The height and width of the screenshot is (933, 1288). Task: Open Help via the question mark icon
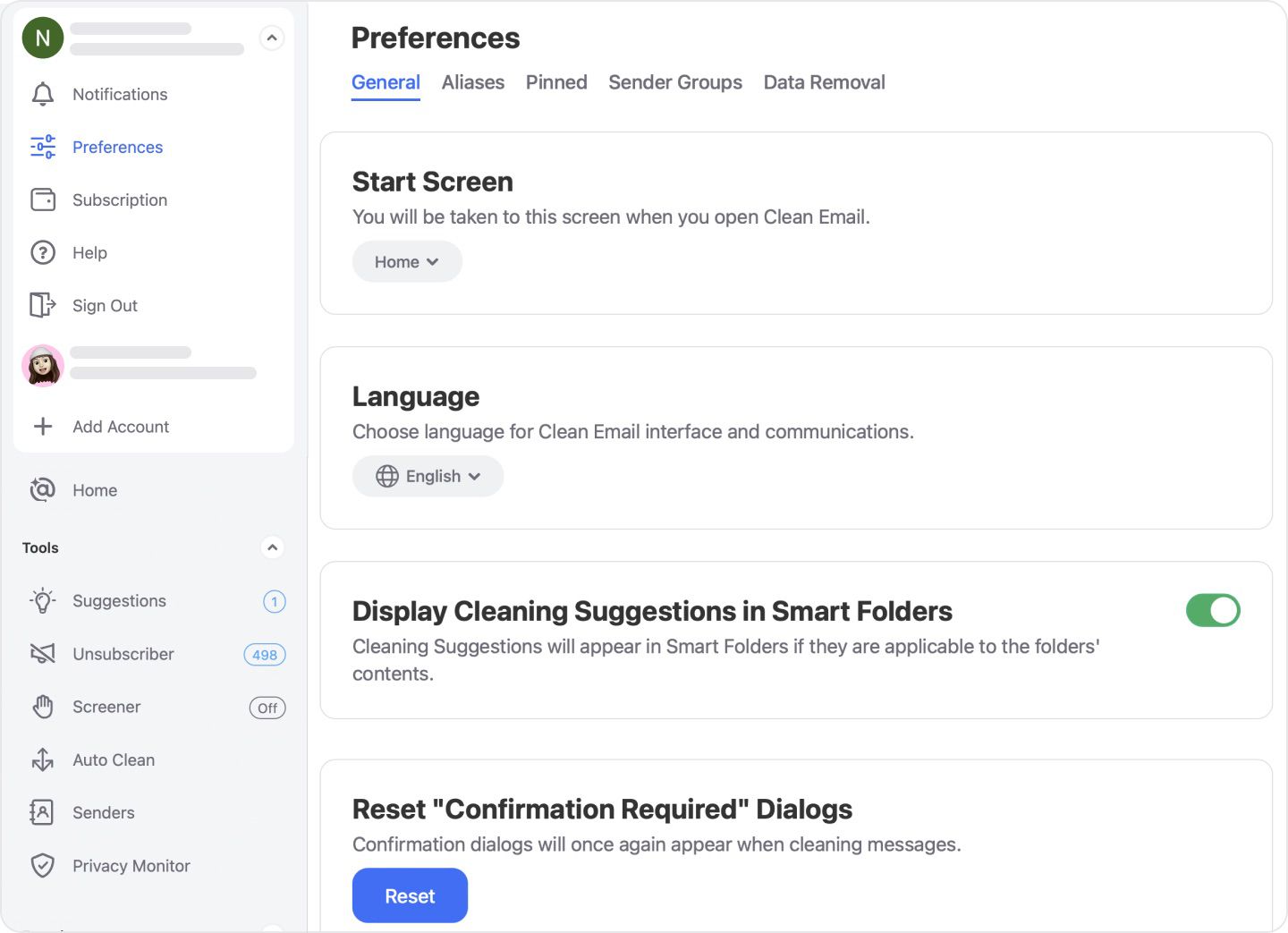tap(42, 252)
